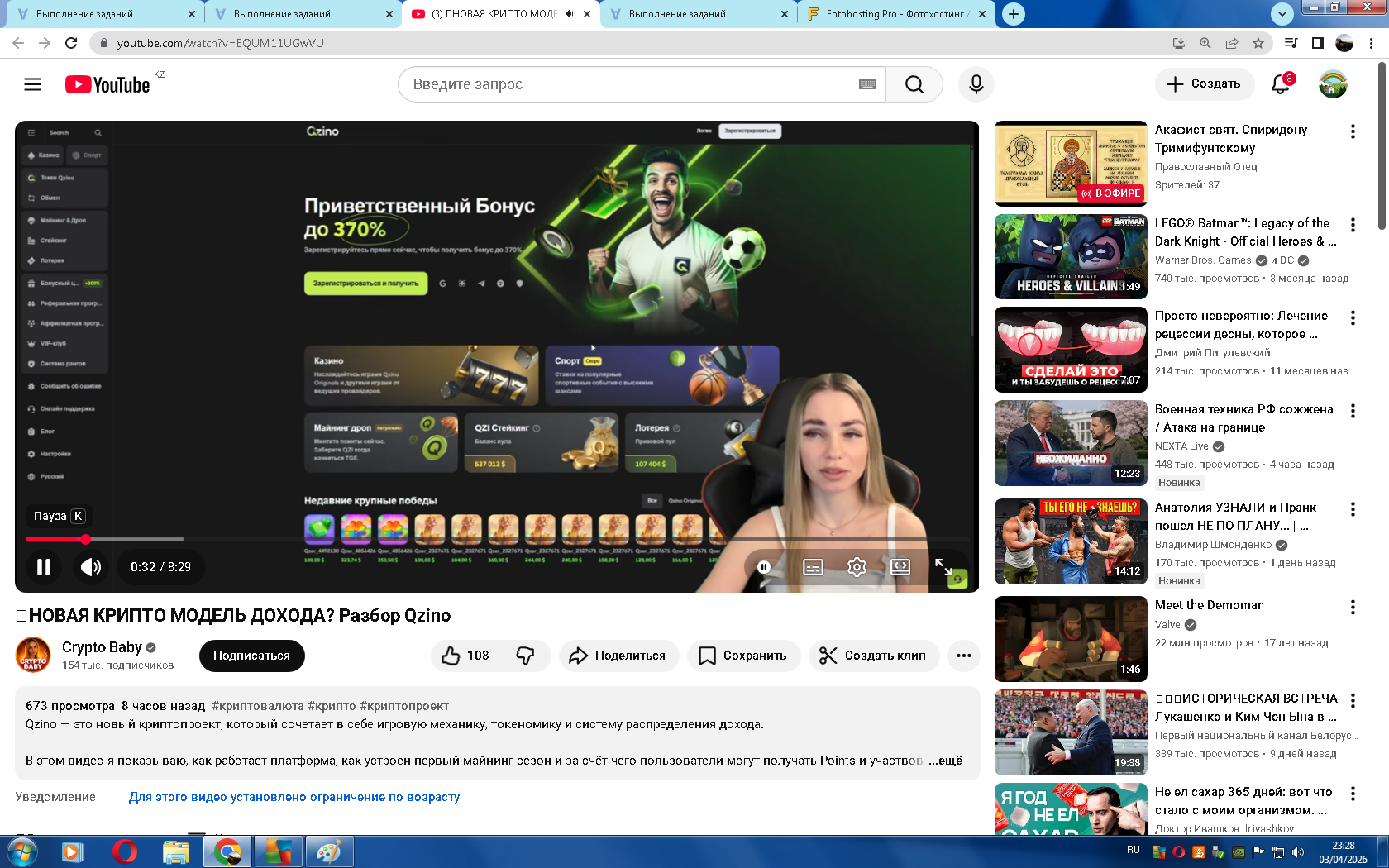1389x868 pixels.
Task: Open options menu for LEGO Batman video
Action: point(1353,225)
